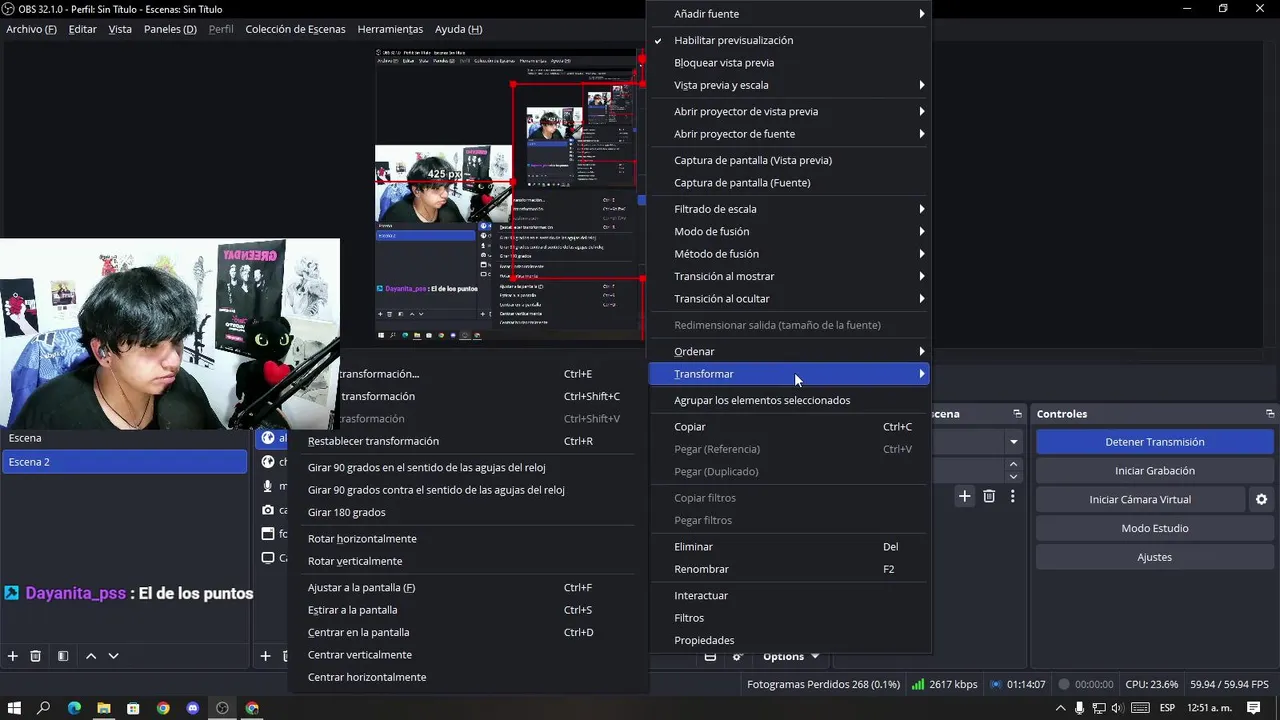Screen dimensions: 1280x720
Task: Click the green bitrate bars status icon
Action: coord(918,685)
